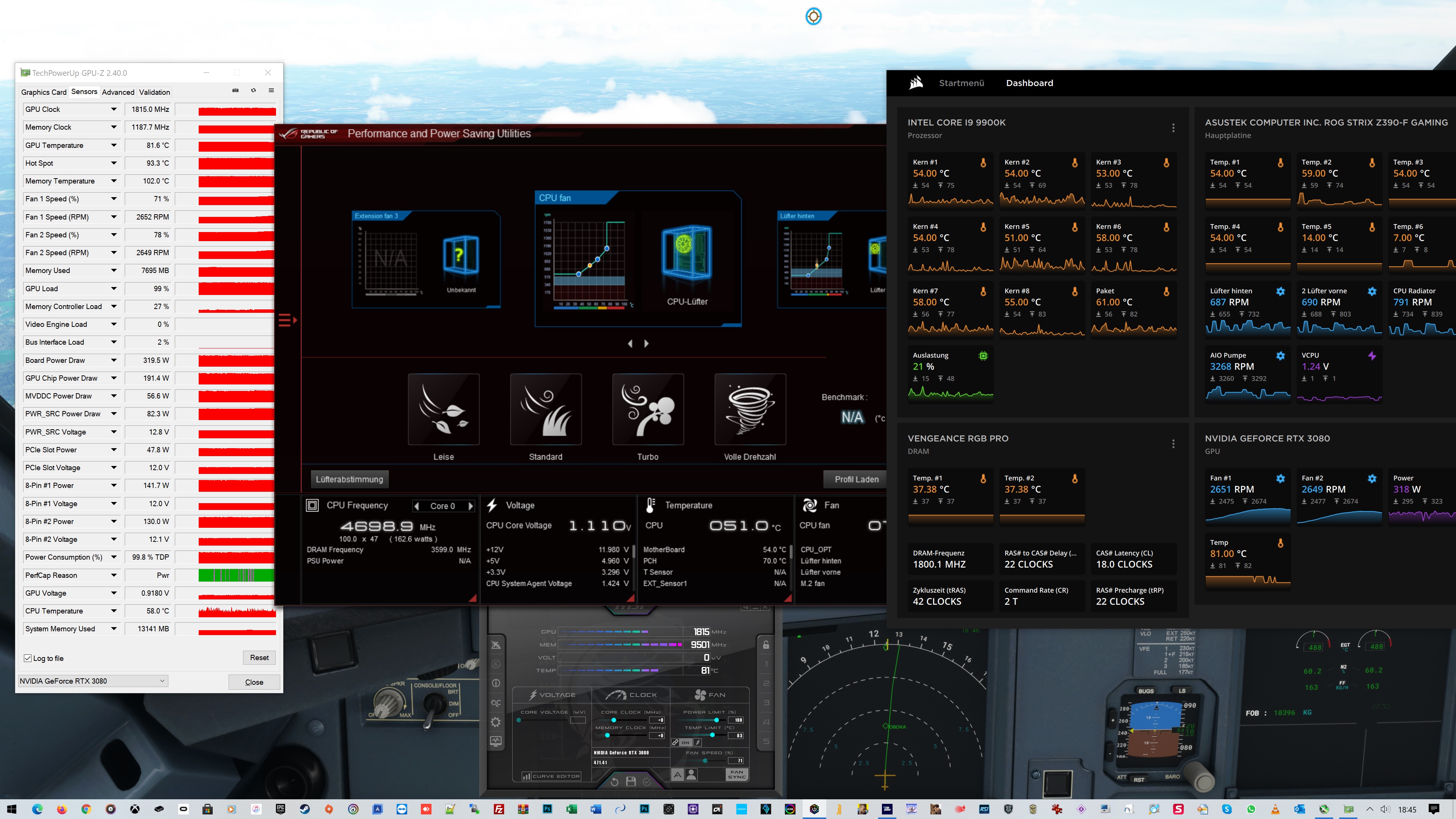Open settings gear for GPU Fan #1 in iCUE
Screen dimensions: 1456x819
pos(1281,479)
